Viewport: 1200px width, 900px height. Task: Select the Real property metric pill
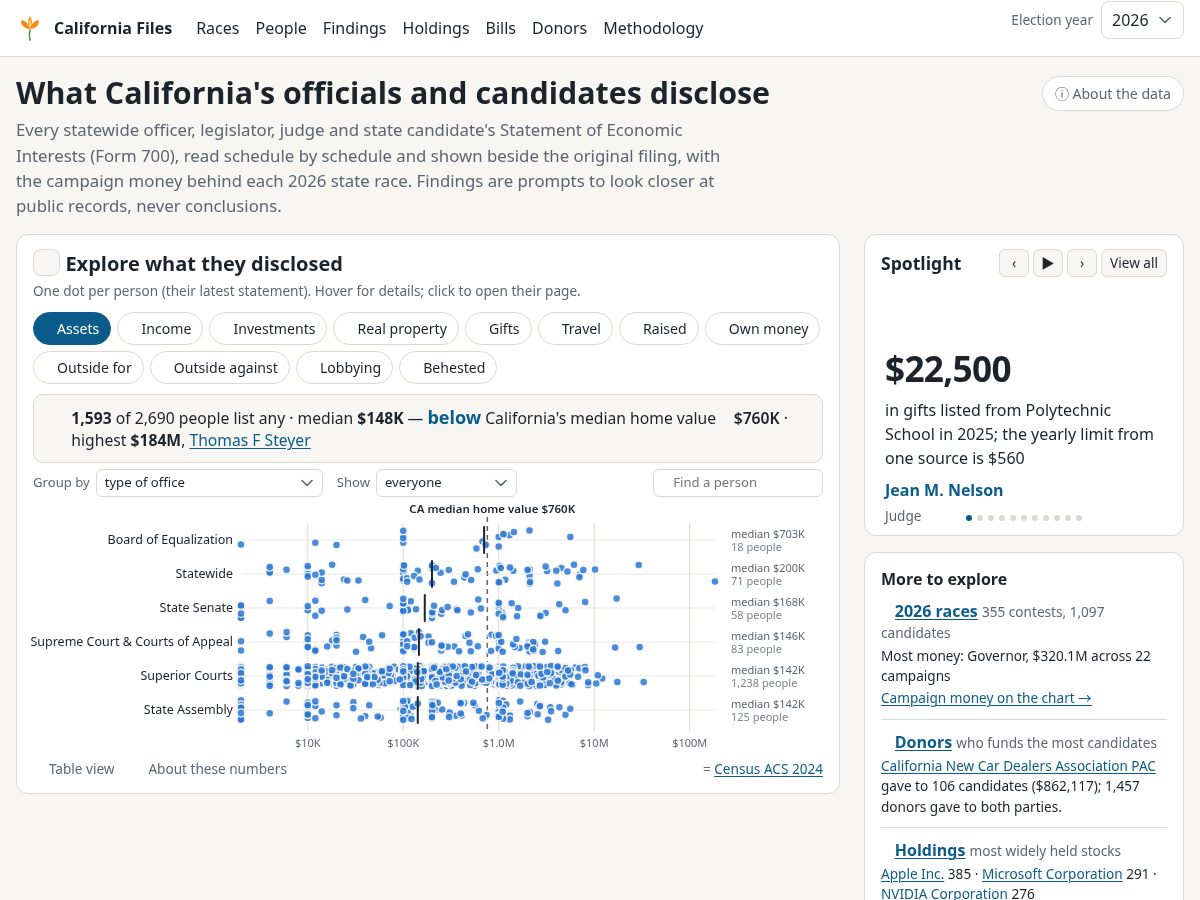(396, 328)
